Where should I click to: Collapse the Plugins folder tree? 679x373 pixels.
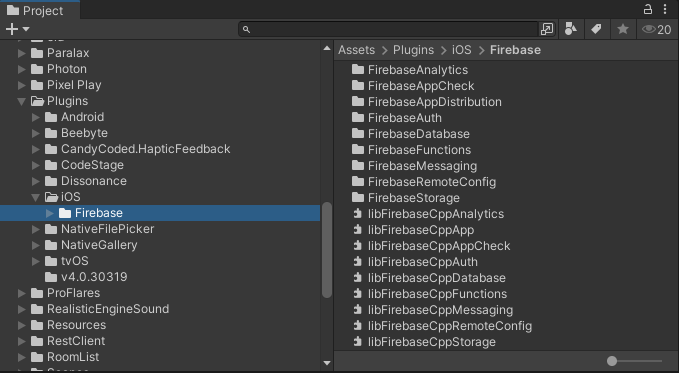tap(21, 101)
